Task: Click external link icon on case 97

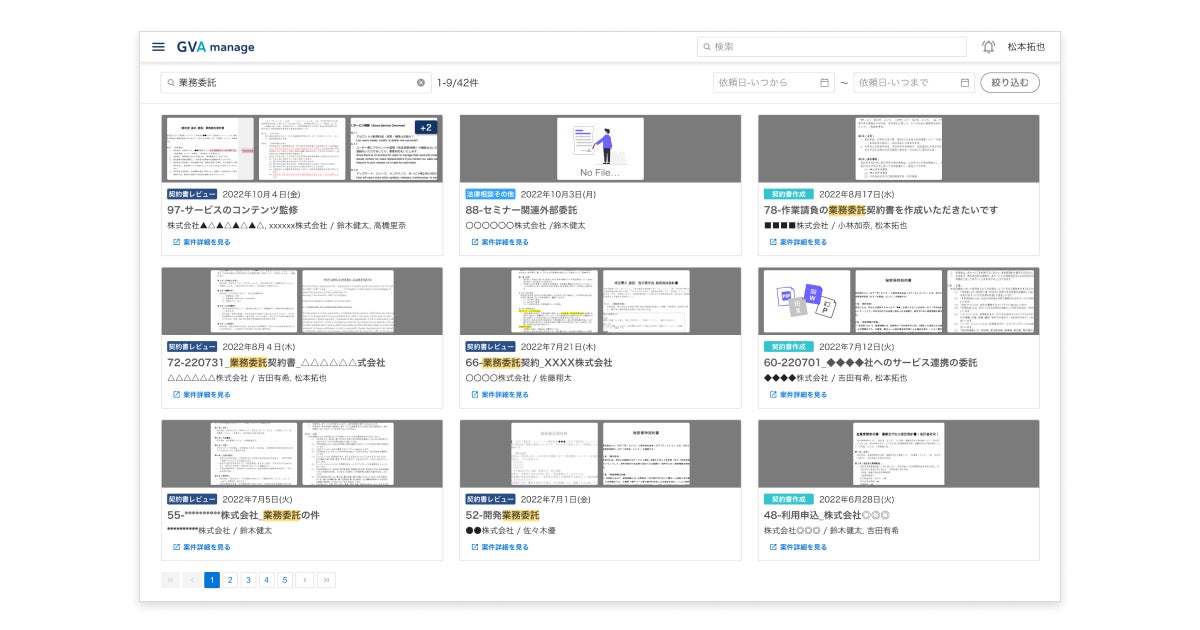Action: tap(177, 242)
